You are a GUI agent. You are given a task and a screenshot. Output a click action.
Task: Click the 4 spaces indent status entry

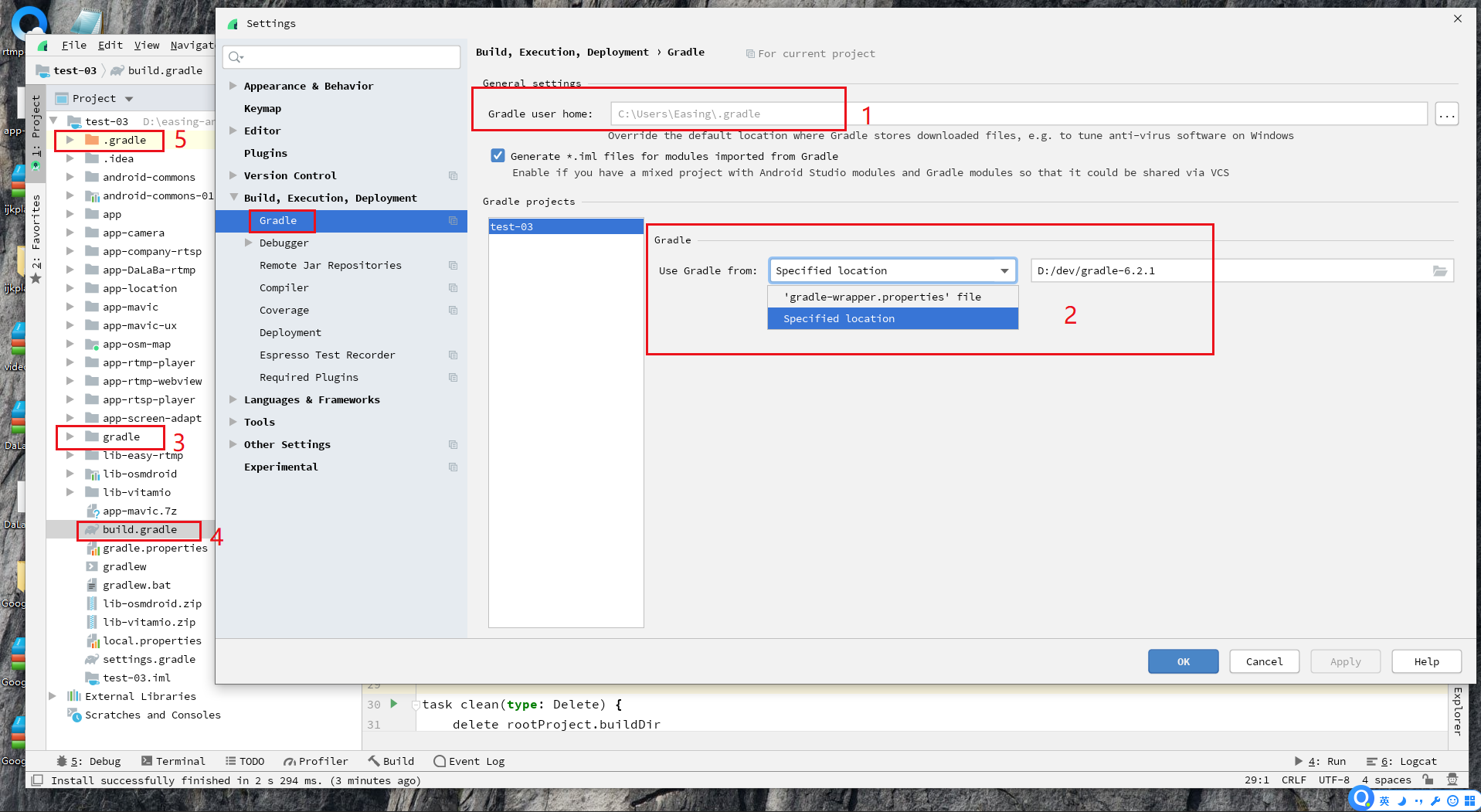(1386, 780)
